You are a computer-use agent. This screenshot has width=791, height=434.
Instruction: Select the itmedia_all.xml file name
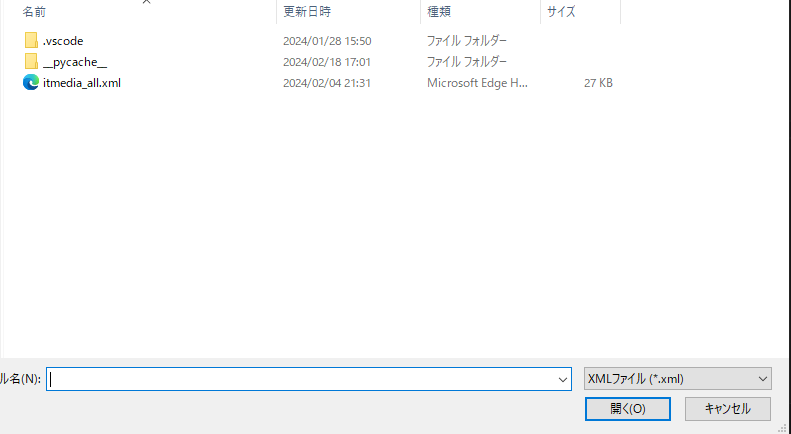tap(82, 83)
